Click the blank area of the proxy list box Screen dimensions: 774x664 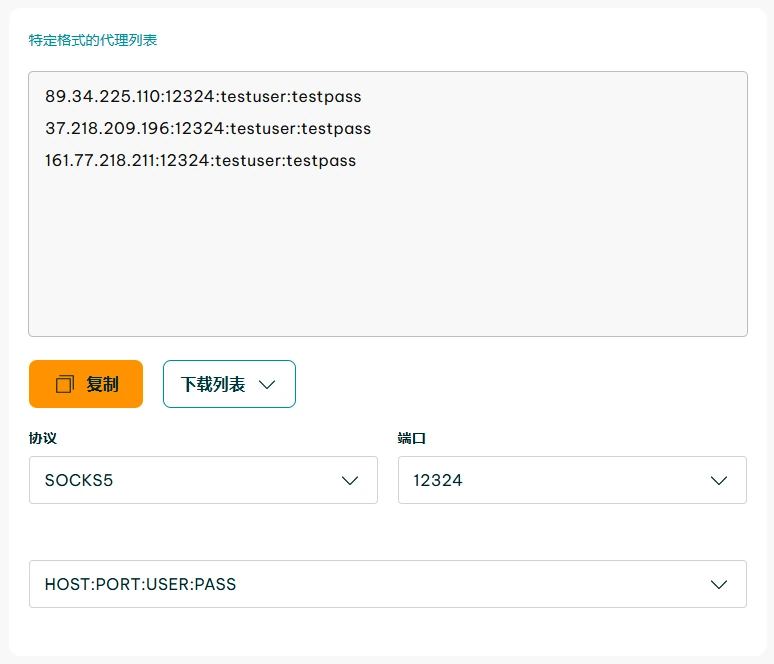click(388, 260)
